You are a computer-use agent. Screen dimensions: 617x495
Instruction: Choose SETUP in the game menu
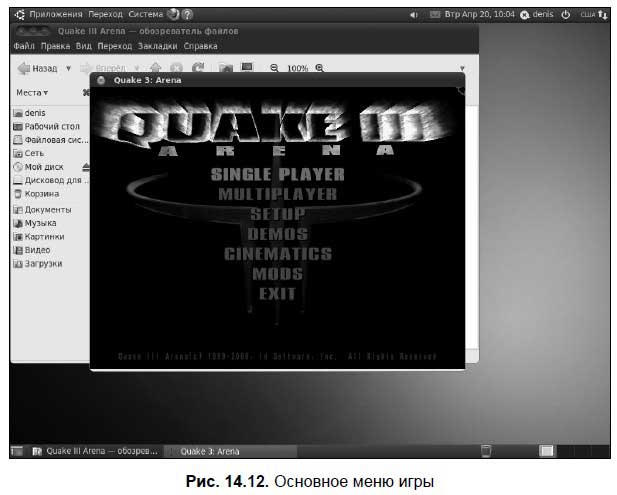coord(277,214)
